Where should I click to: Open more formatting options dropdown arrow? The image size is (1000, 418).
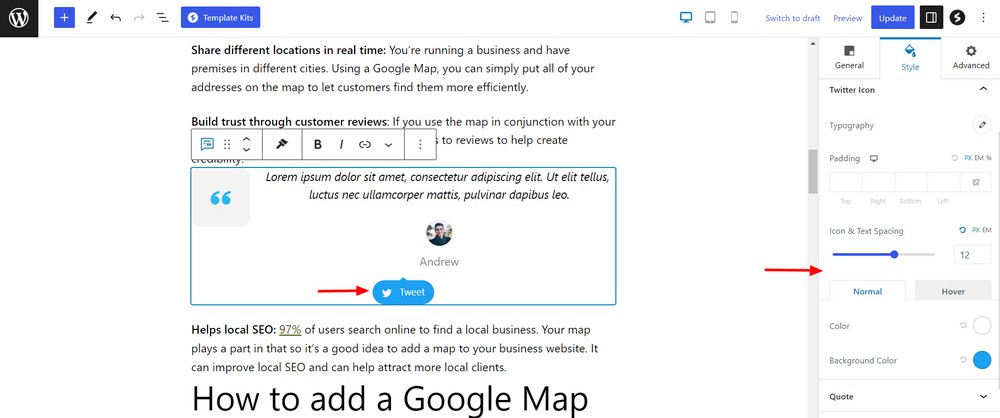389,144
